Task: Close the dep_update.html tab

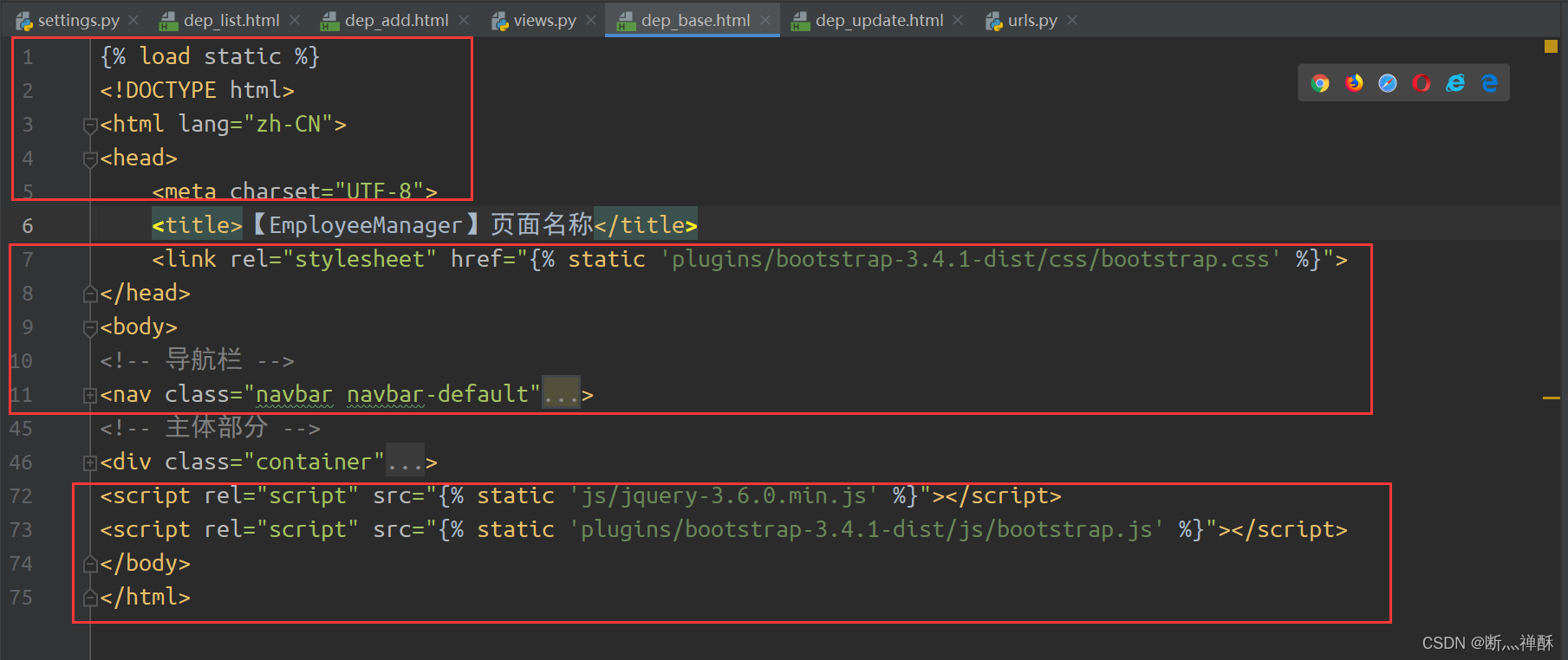Action: [x=958, y=20]
